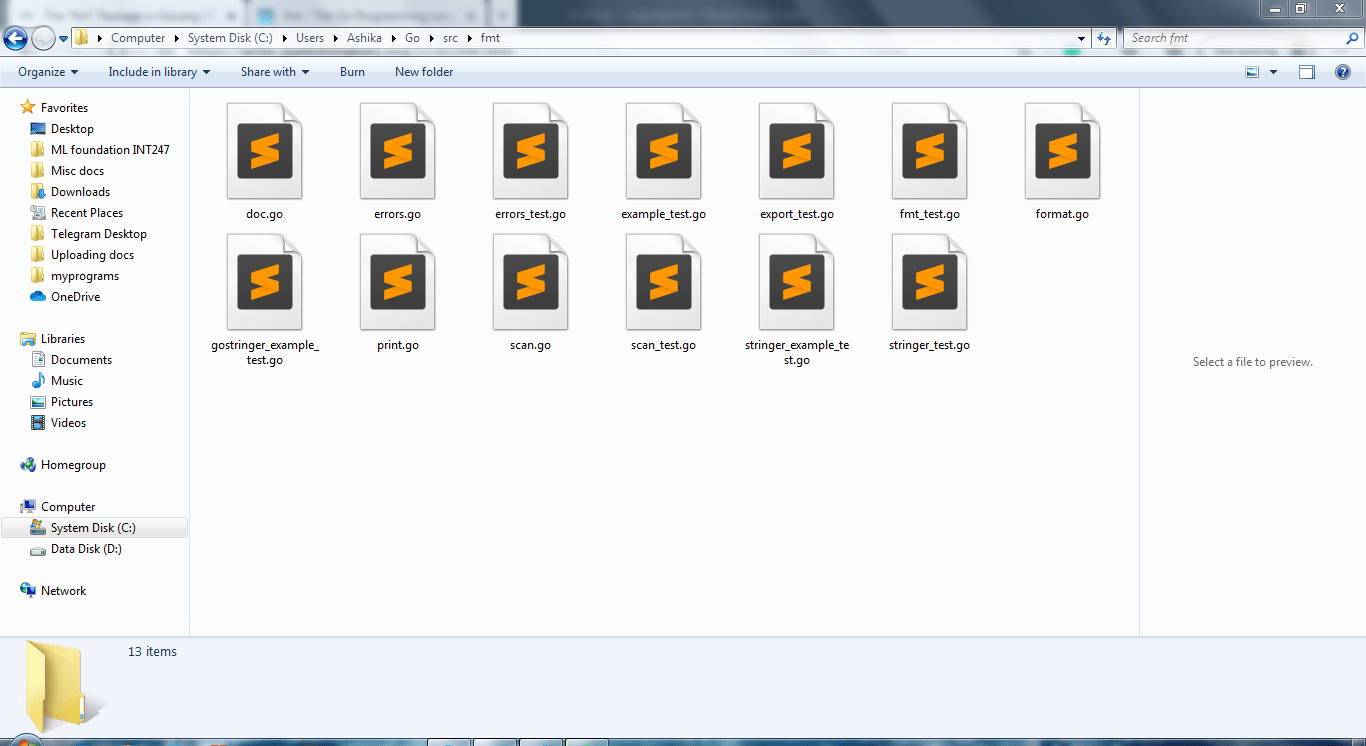Open the Include in library dropdown
This screenshot has height=746, width=1366.
point(158,72)
